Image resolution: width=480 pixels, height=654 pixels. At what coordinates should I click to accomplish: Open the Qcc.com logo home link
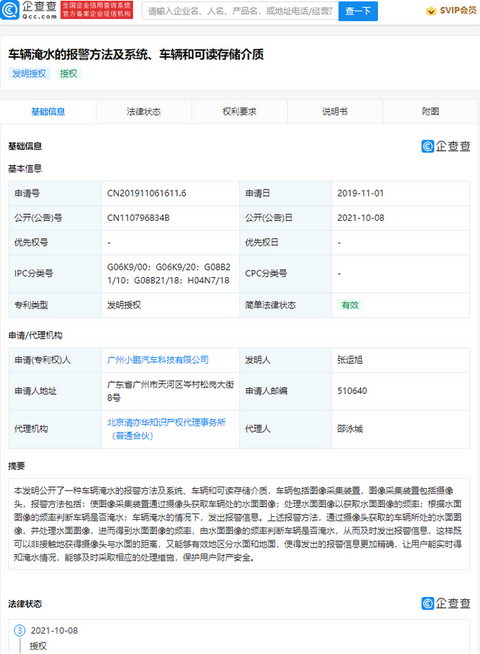tap(29, 10)
